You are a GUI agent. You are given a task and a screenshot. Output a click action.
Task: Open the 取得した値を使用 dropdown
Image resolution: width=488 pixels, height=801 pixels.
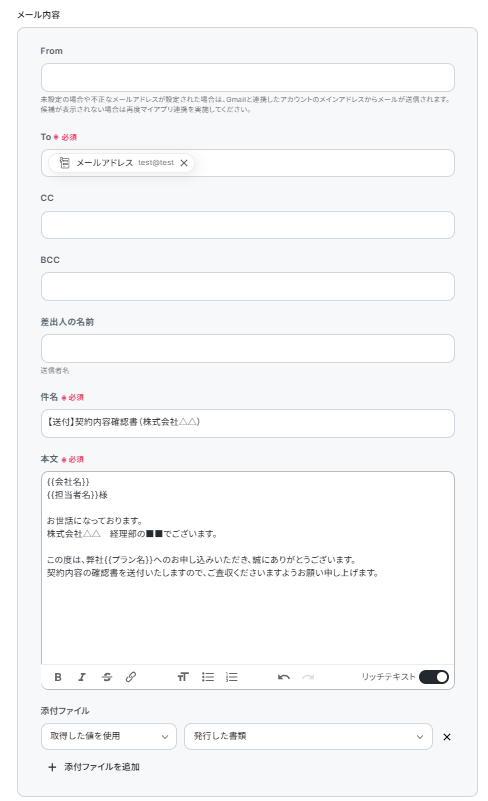click(x=109, y=736)
